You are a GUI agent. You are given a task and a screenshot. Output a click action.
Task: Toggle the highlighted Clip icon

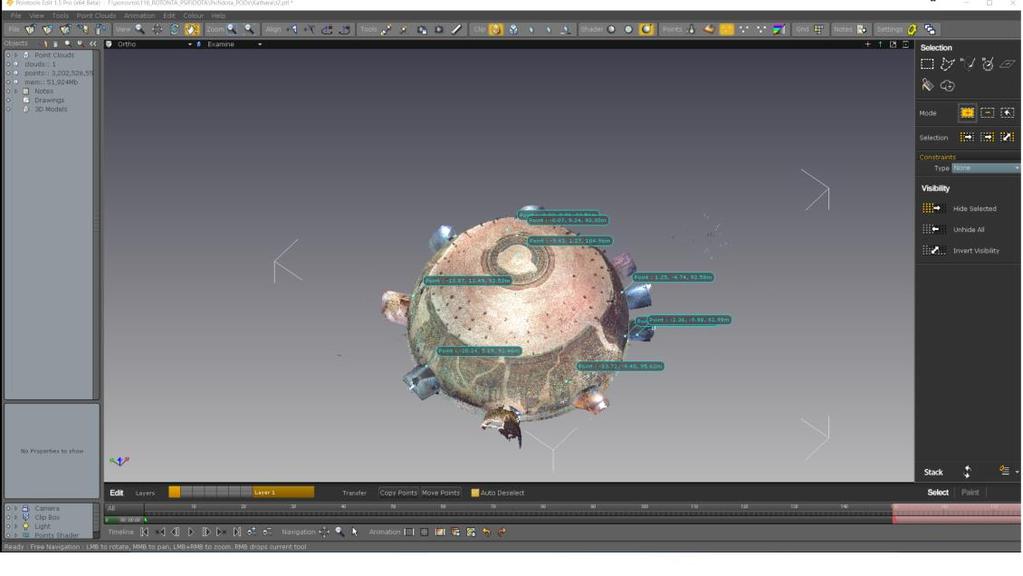pyautogui.click(x=496, y=29)
